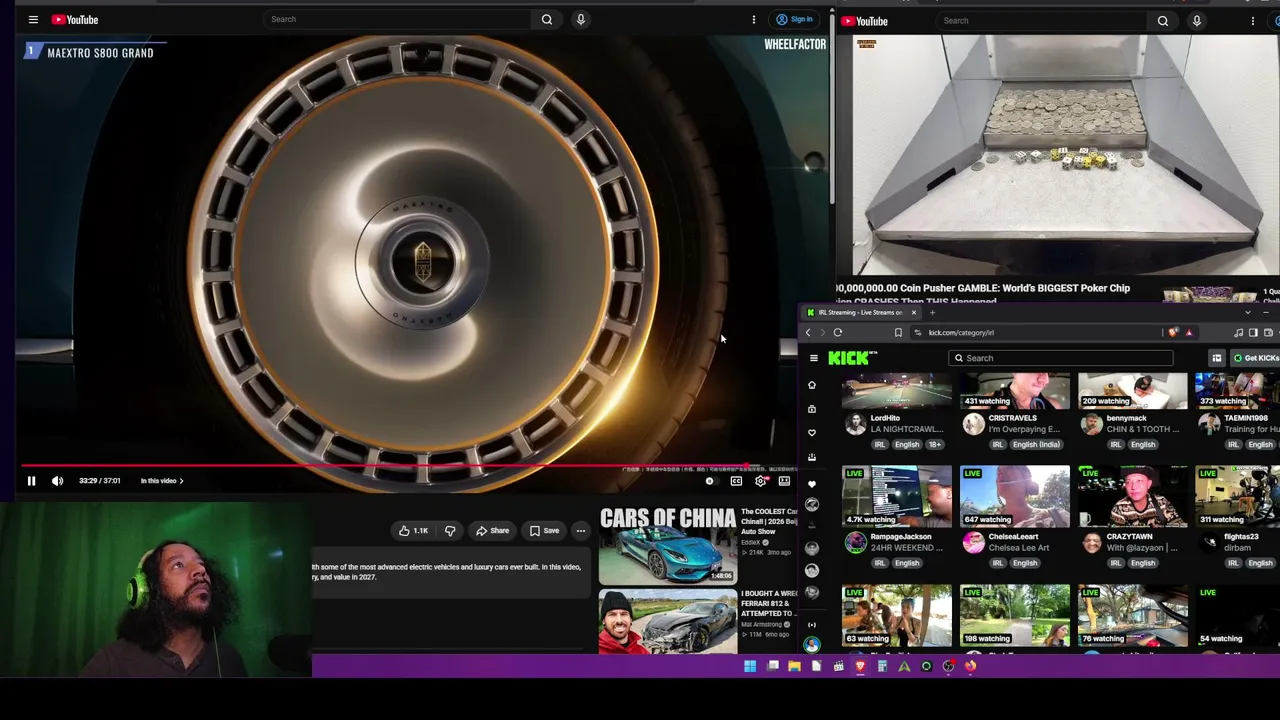Screen dimensions: 1280x720
Task: Go to YouTube home via left logo
Action: [x=75, y=19]
